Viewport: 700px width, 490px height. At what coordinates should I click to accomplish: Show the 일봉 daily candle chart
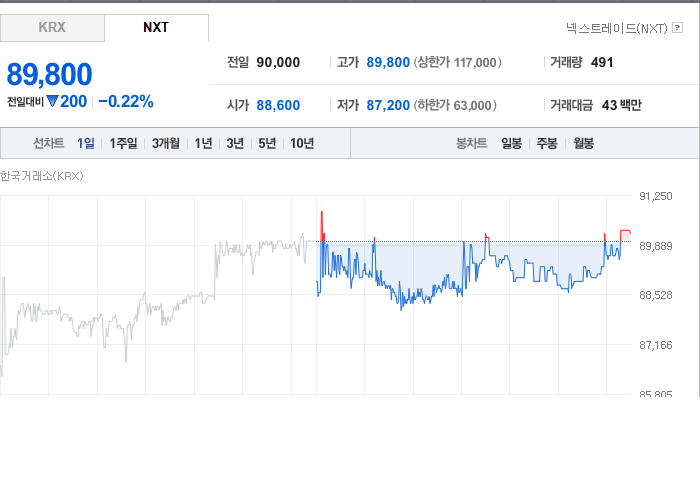(x=511, y=143)
